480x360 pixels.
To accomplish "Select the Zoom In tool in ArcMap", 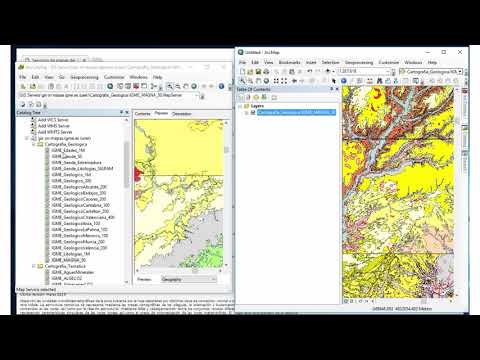I will (242, 81).
